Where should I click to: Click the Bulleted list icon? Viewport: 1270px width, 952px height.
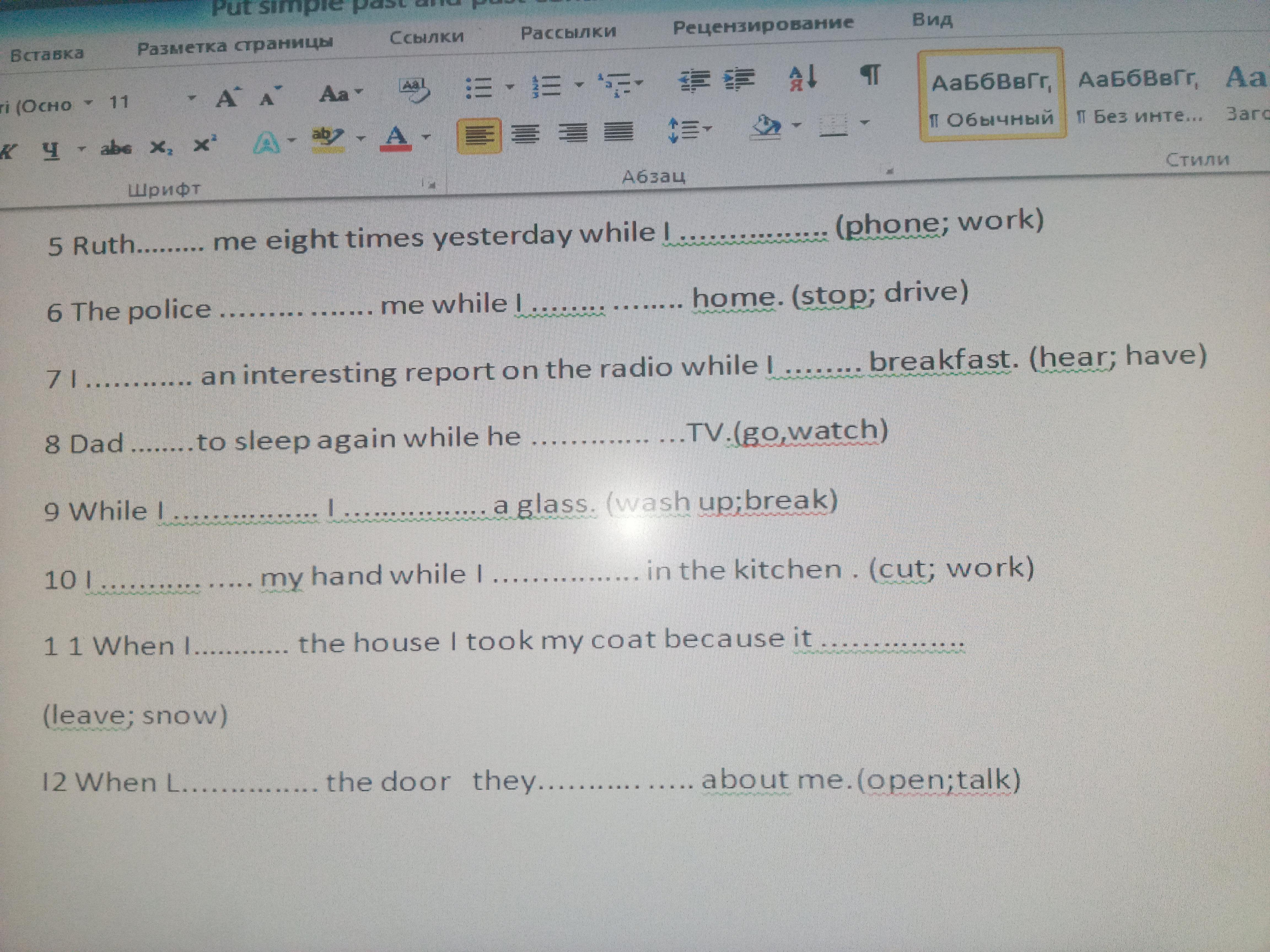click(x=478, y=88)
